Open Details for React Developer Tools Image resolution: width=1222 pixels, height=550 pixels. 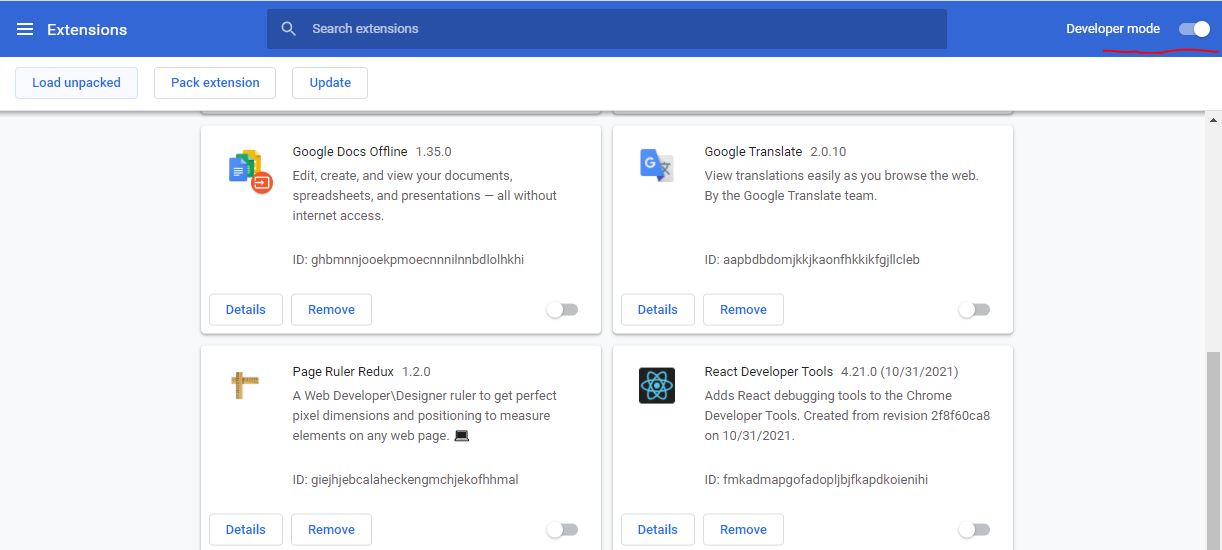[x=657, y=529]
